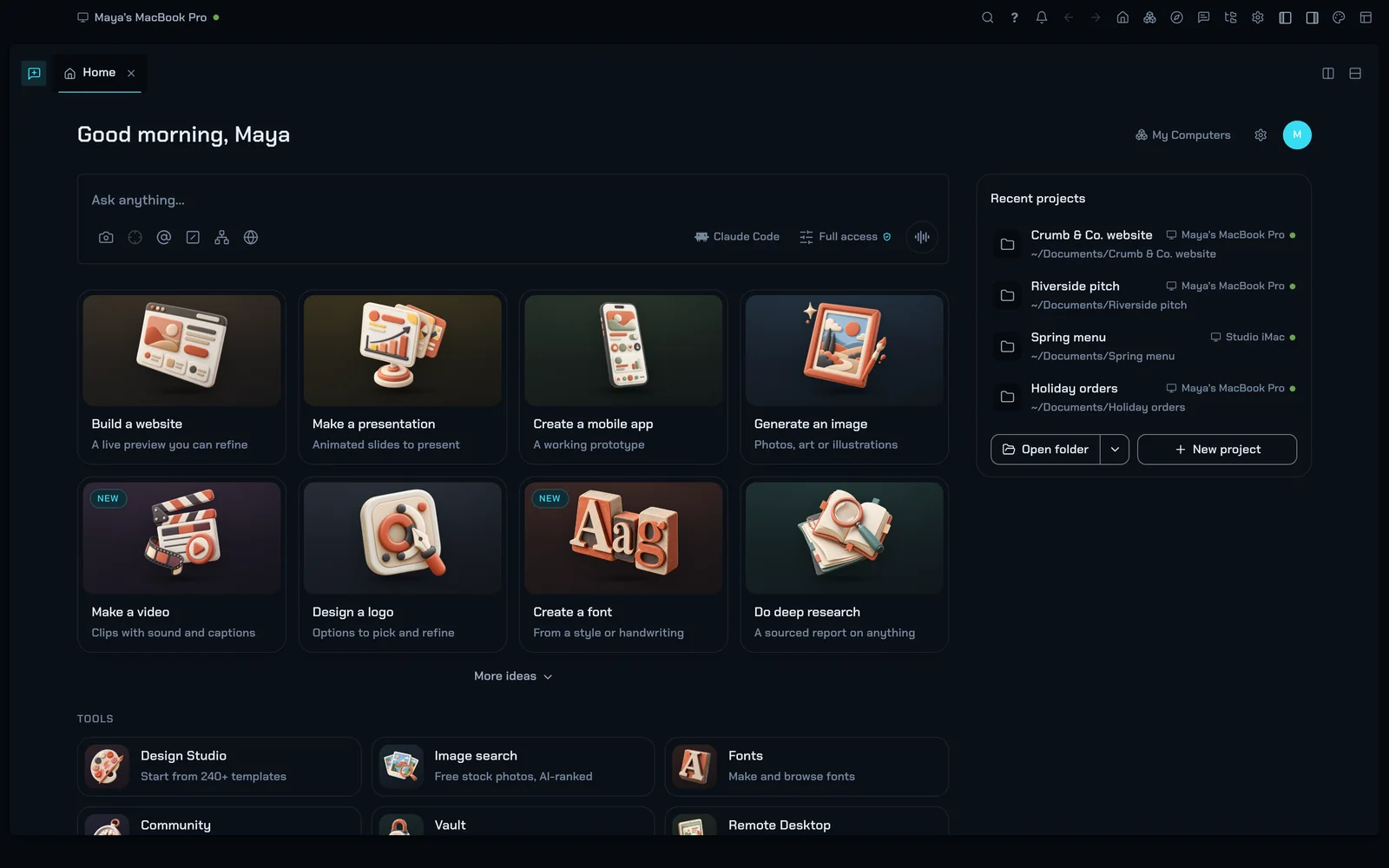Open Maya's MacBook Pro device selector
Viewport: 1389px width, 868px height.
point(148,17)
